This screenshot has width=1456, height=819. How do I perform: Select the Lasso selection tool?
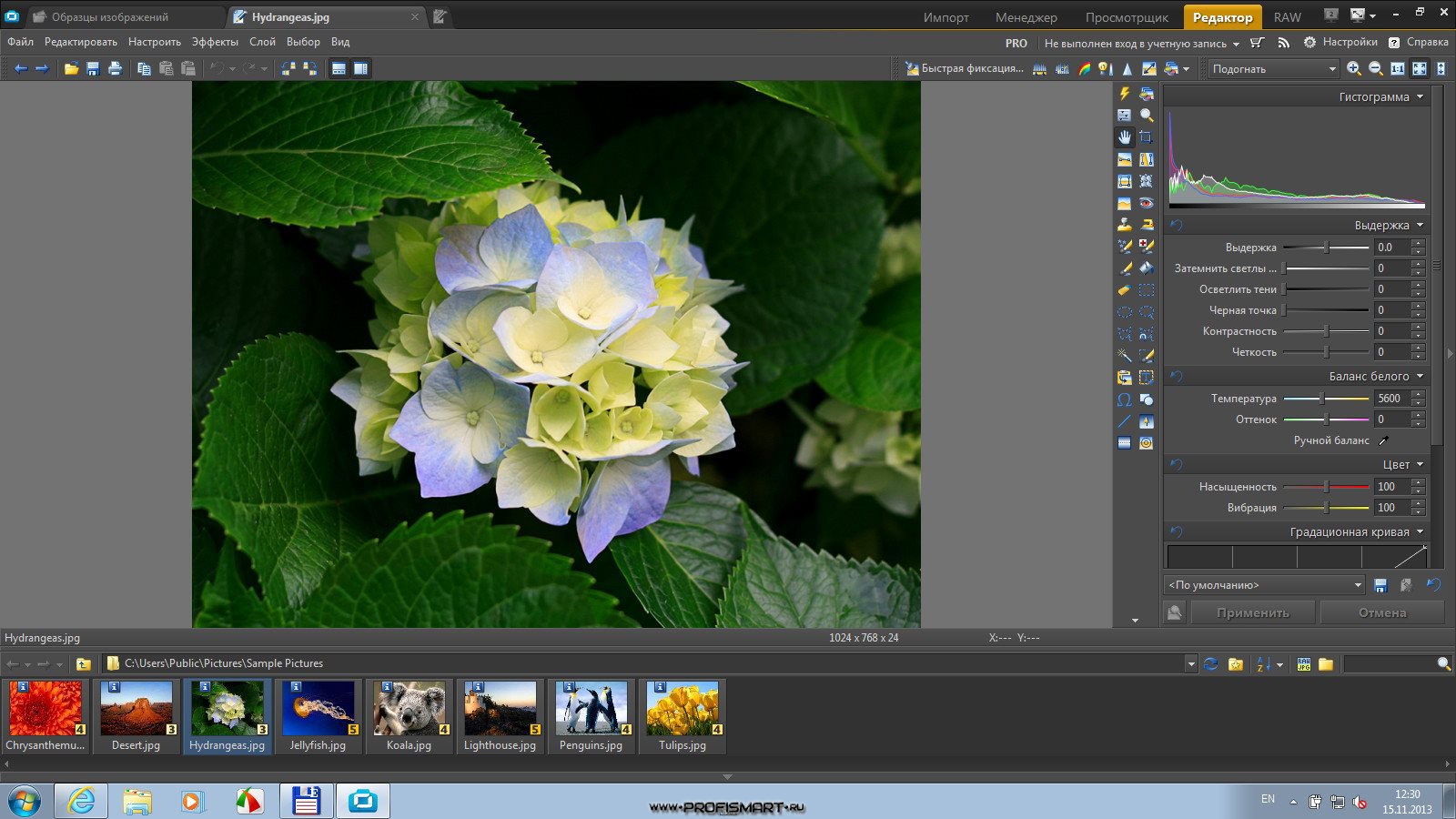pos(1147,312)
